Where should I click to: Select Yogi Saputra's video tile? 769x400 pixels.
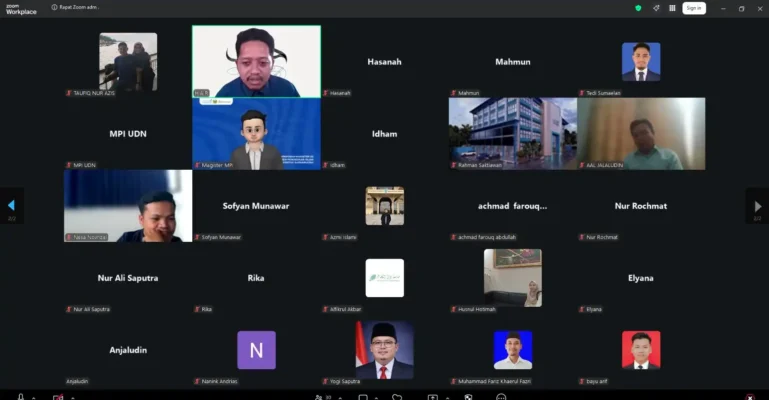(x=384, y=350)
